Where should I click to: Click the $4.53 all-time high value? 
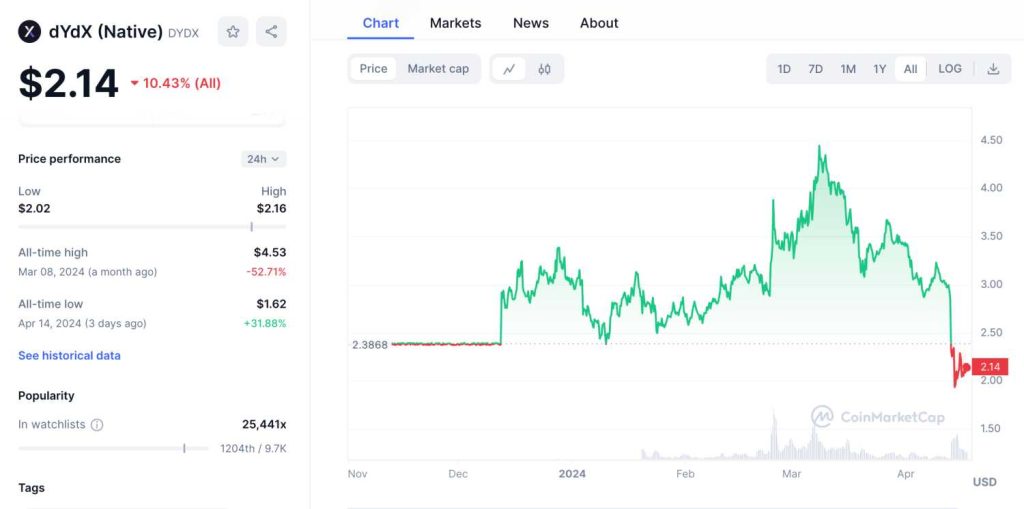270,252
